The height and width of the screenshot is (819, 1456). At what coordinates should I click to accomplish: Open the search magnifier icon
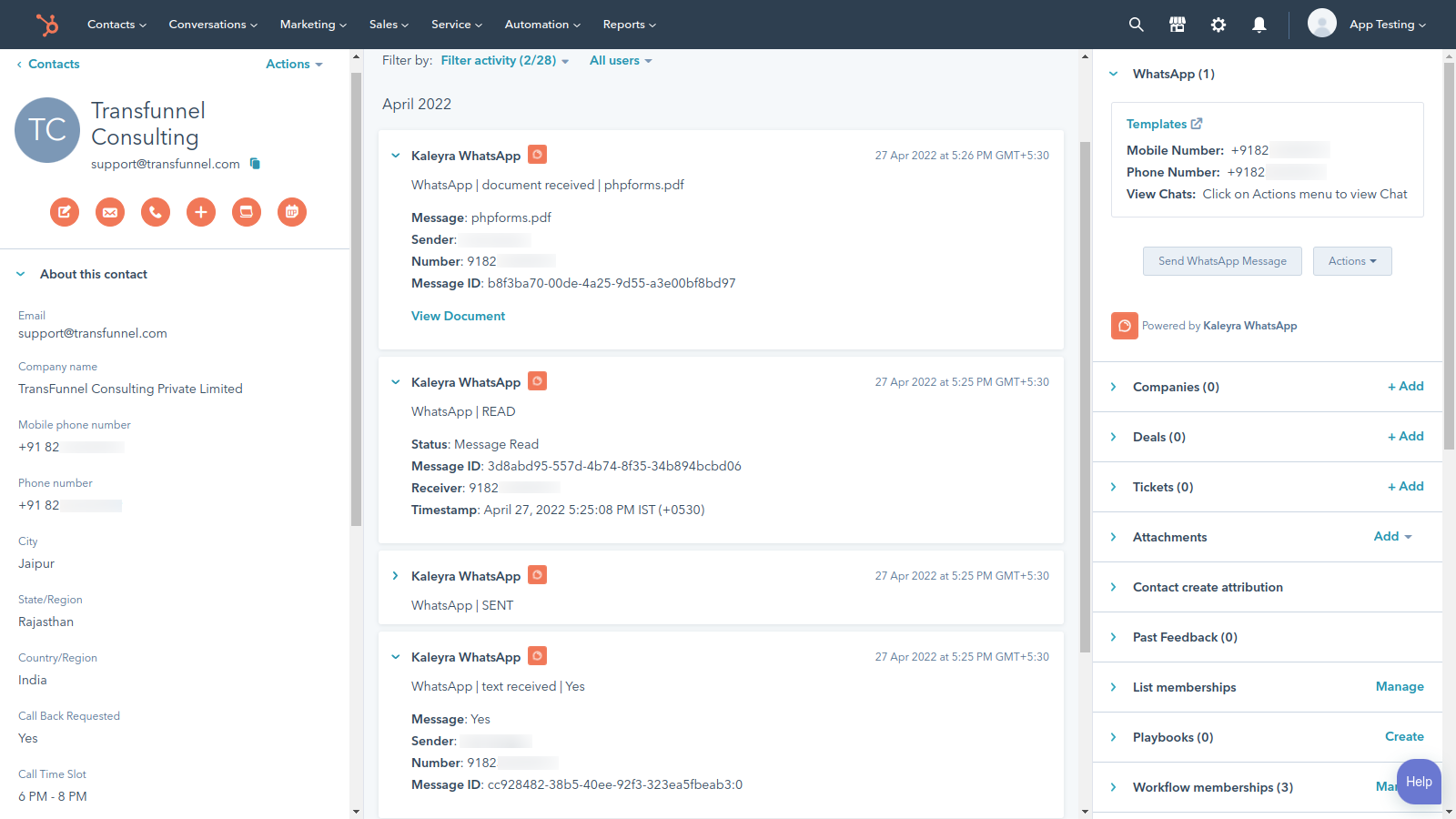pyautogui.click(x=1136, y=25)
